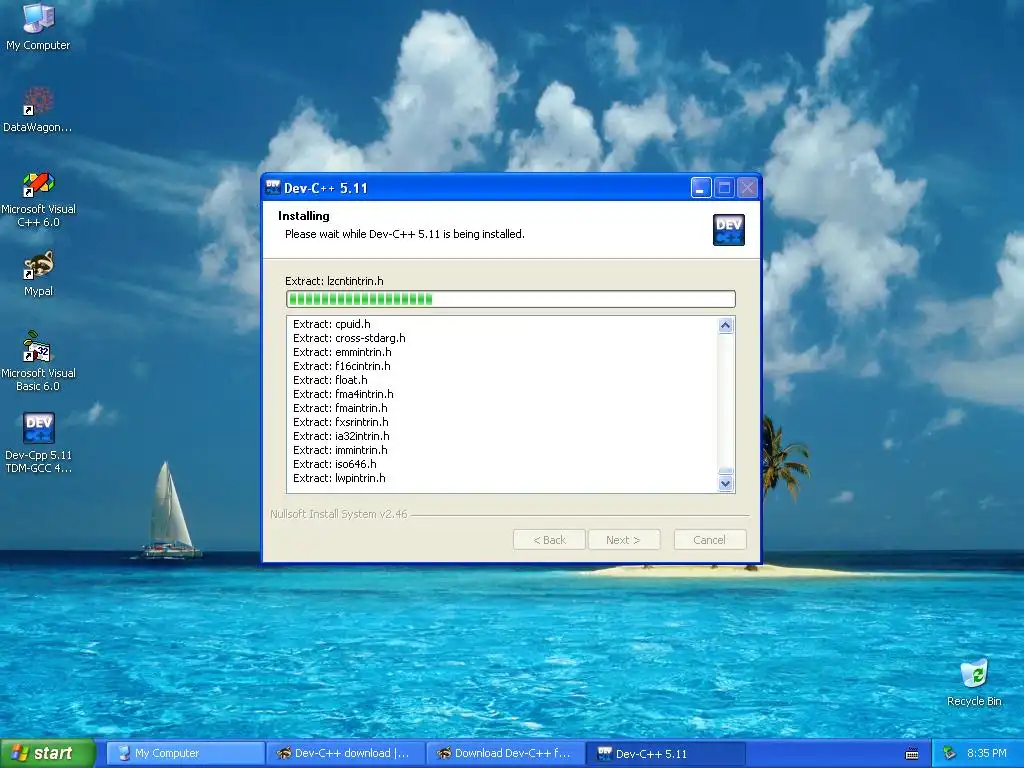Select log line 'Extract: fma4intrin.h'
Viewport: 1024px width, 768px height.
(x=344, y=394)
